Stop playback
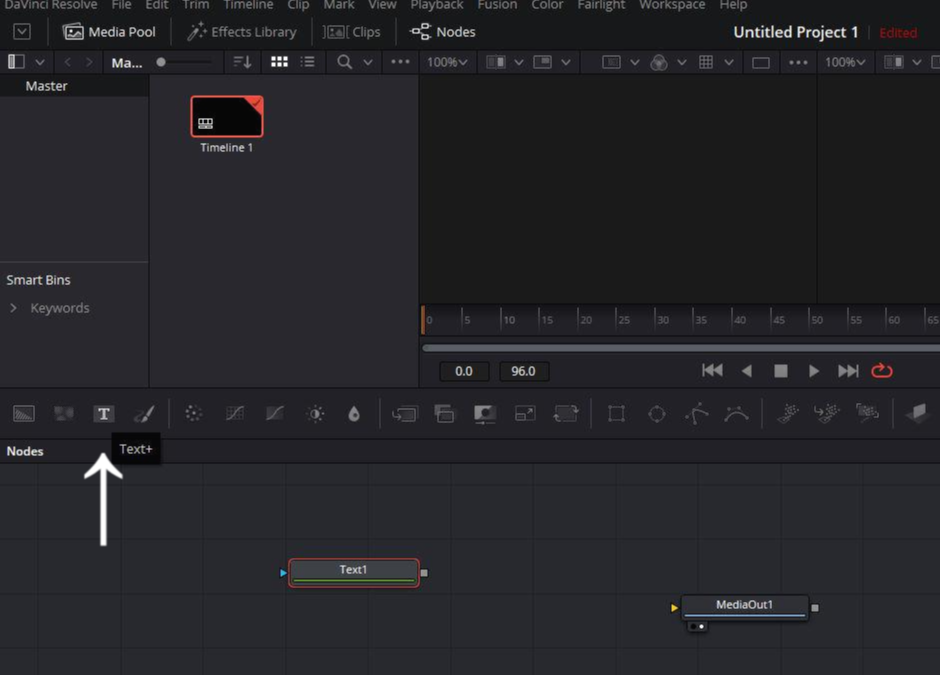 pyautogui.click(x=781, y=371)
